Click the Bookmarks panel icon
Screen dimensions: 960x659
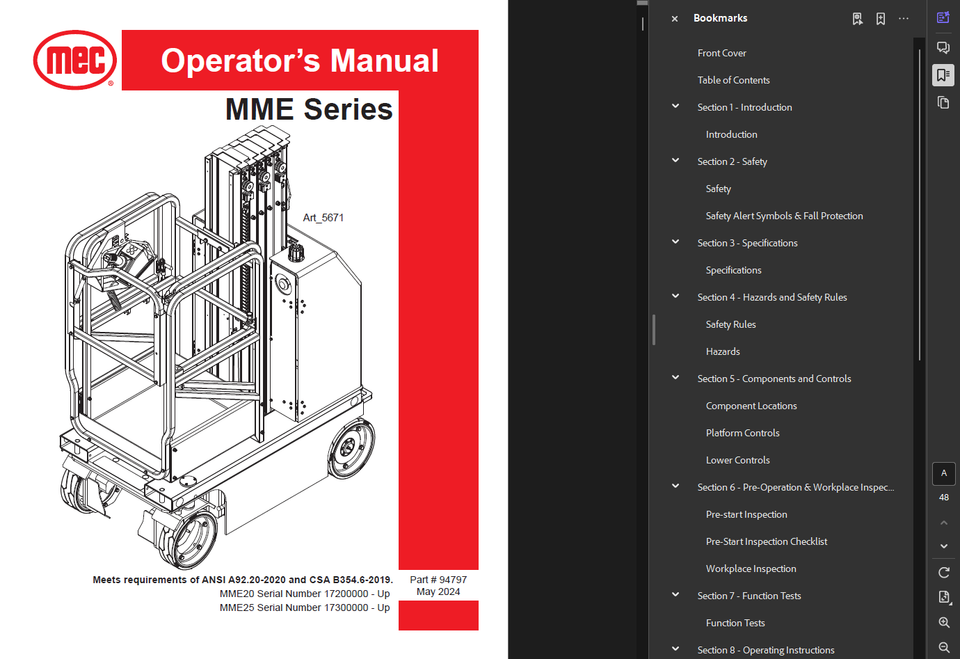[943, 74]
